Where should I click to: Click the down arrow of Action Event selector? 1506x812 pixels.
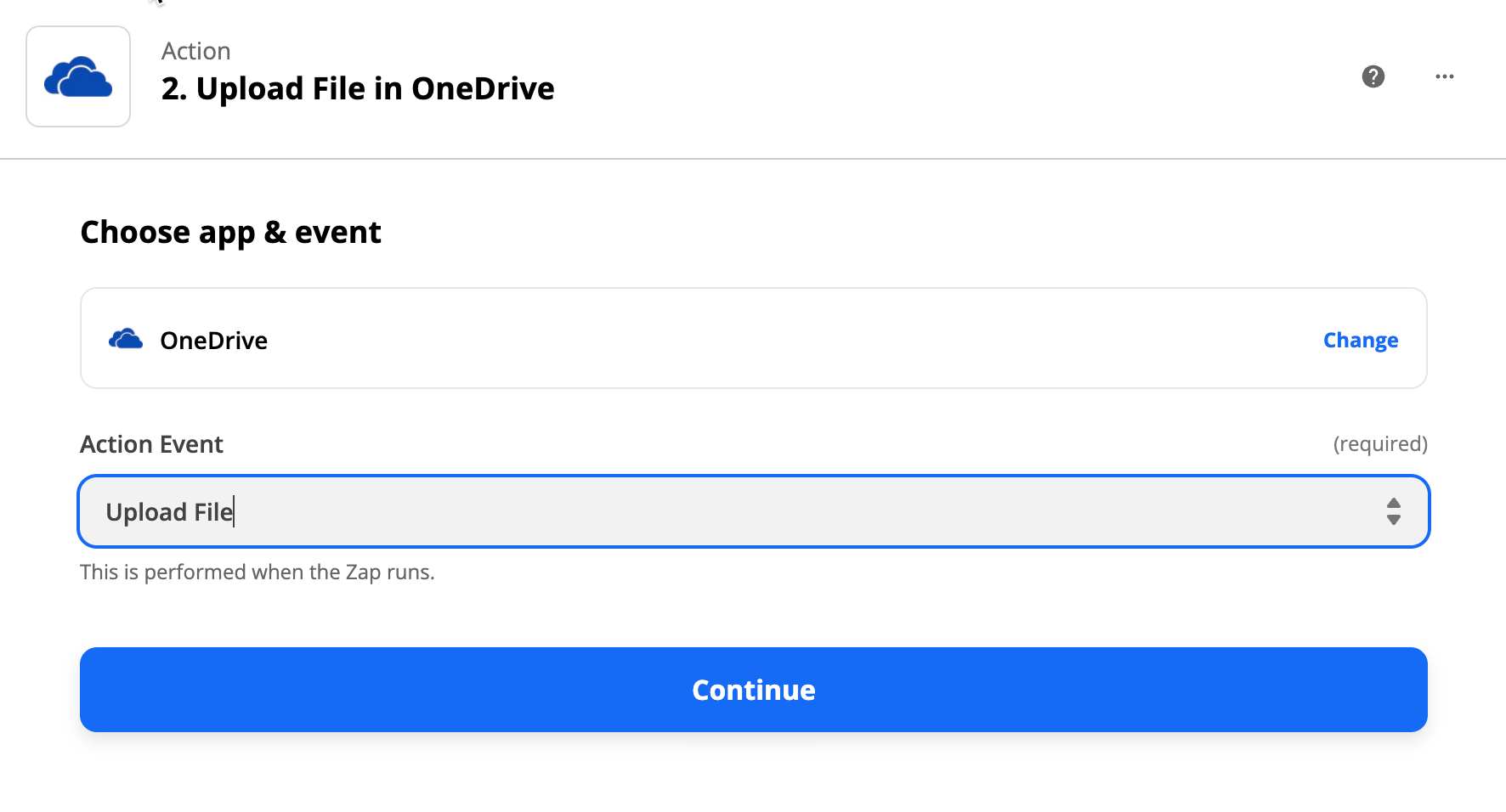(1394, 520)
